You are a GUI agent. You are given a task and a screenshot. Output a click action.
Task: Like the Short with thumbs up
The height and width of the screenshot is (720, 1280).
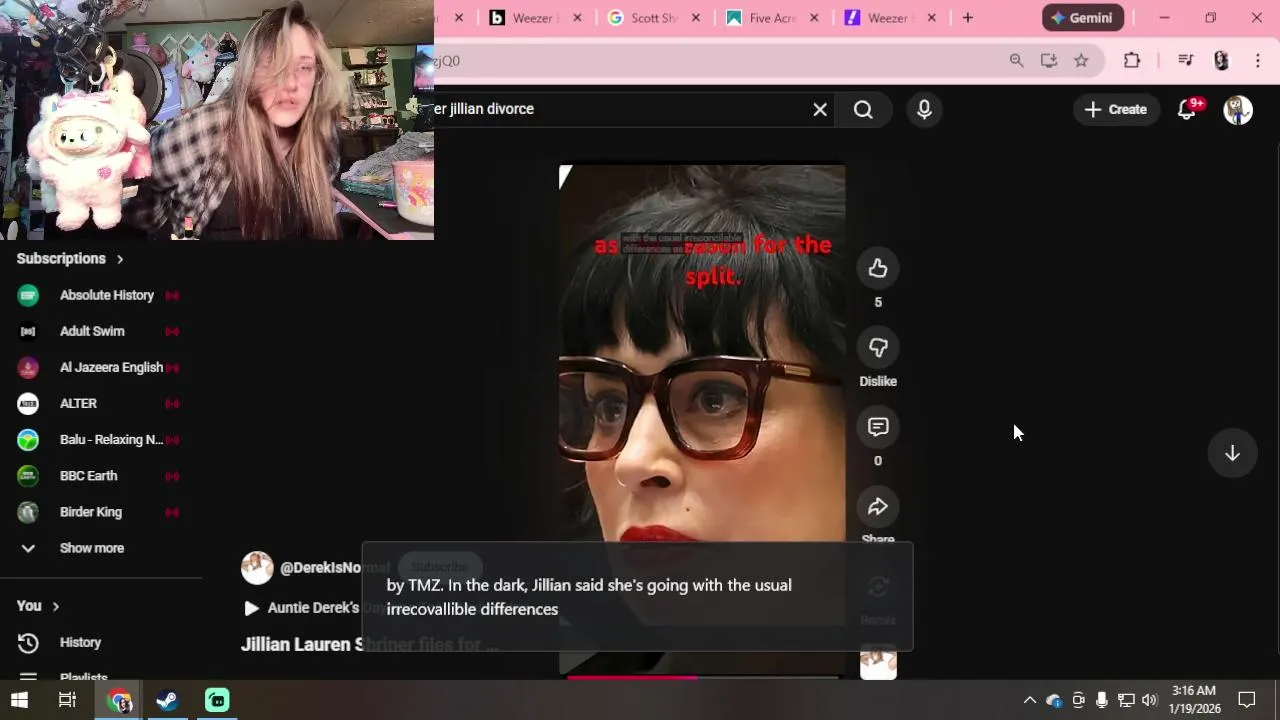878,268
